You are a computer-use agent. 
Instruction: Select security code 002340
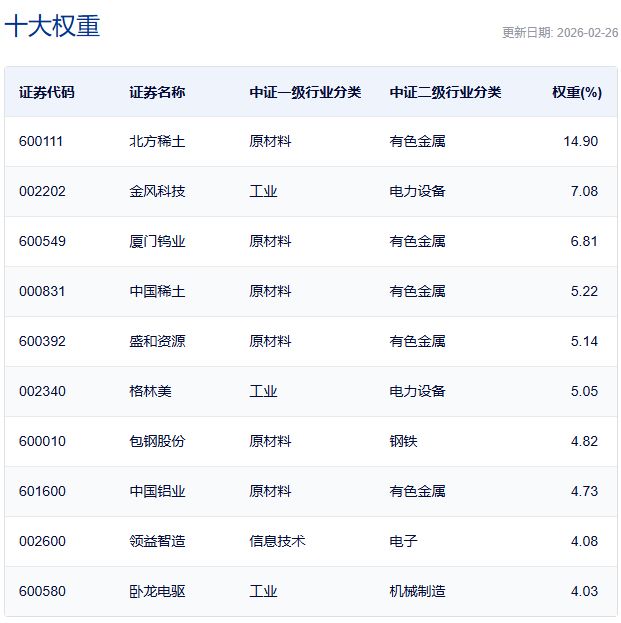pyautogui.click(x=42, y=391)
